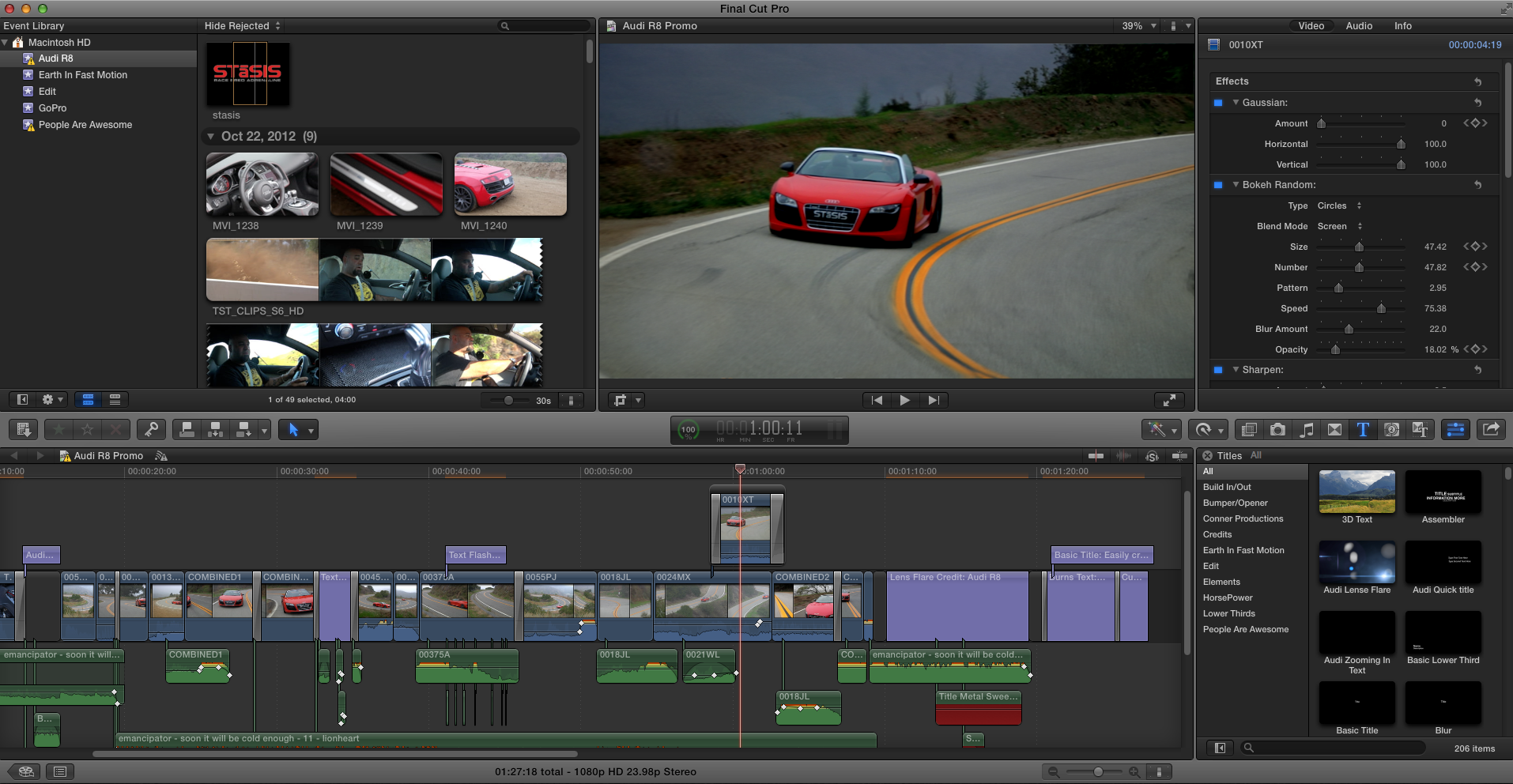
Task: Toggle audio skimming in timeline
Action: coord(1123,456)
